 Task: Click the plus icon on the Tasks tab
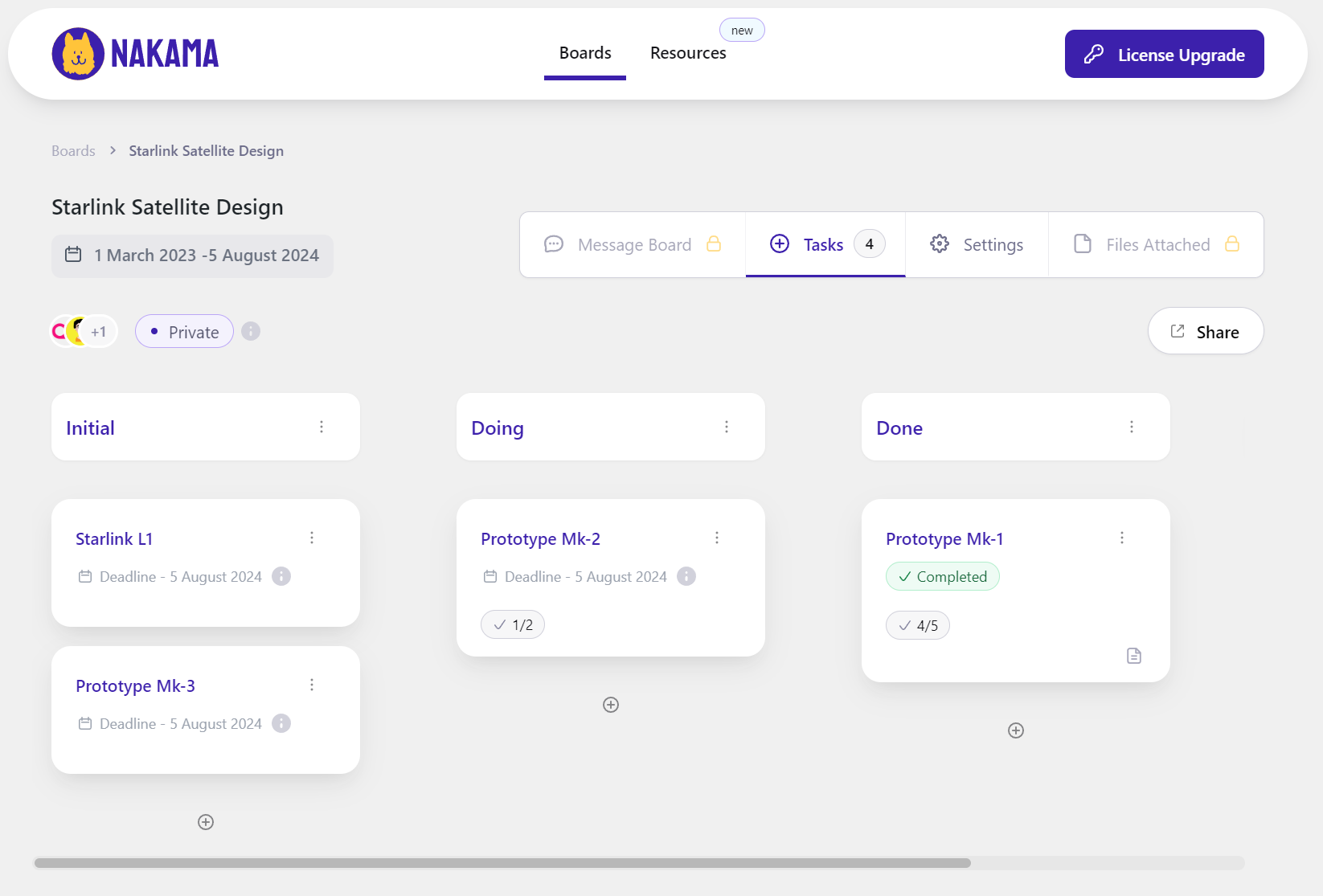780,243
